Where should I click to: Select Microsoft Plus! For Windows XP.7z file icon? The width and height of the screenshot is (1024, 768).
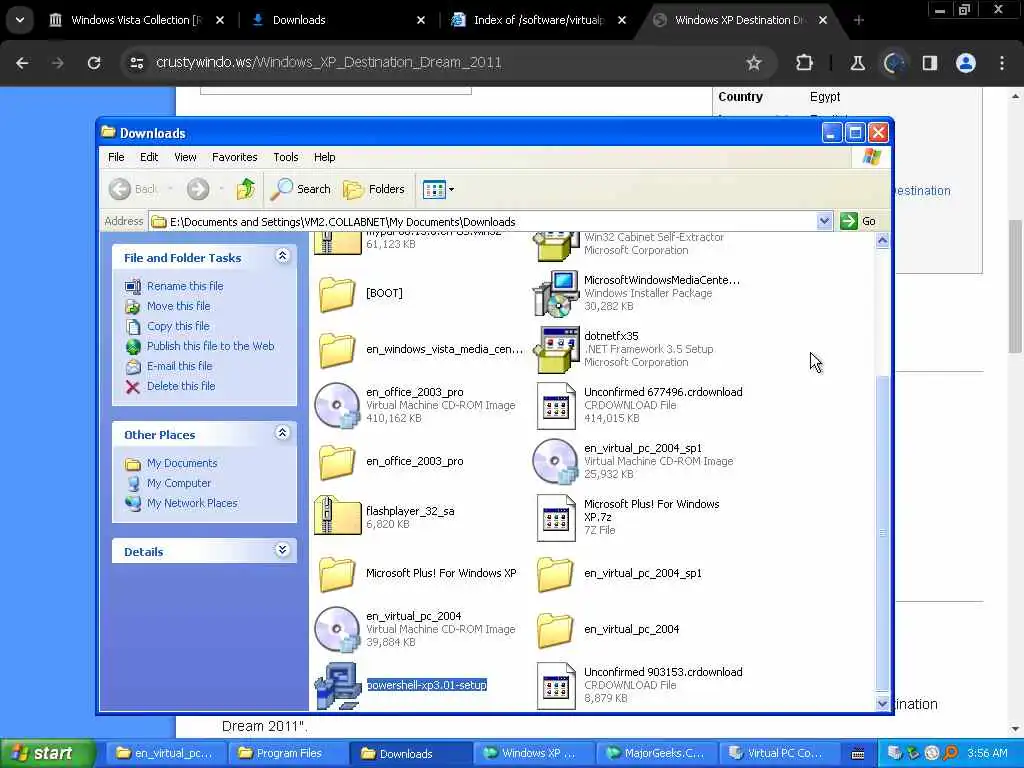pyautogui.click(x=556, y=518)
